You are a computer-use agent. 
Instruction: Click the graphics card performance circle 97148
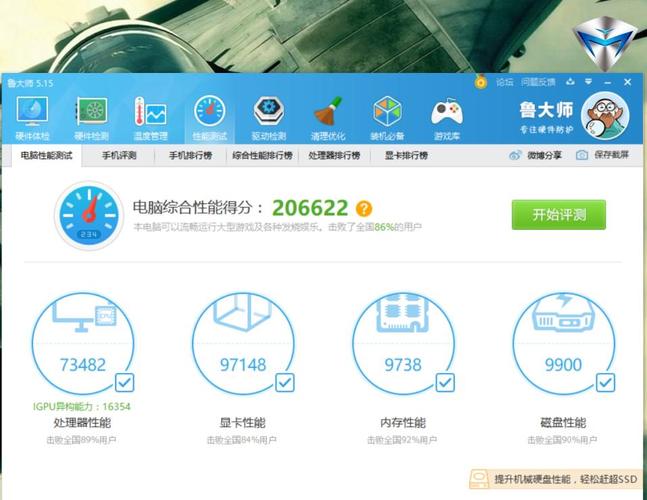pyautogui.click(x=243, y=344)
